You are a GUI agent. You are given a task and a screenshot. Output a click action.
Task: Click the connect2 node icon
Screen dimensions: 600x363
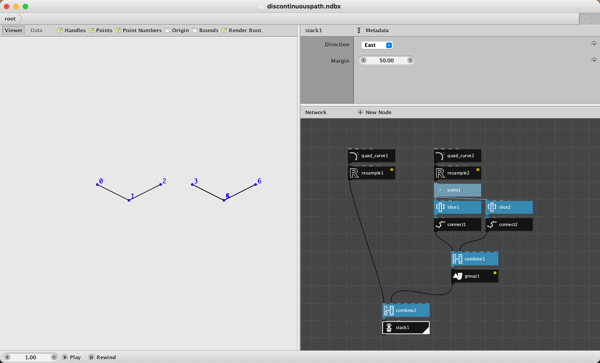pyautogui.click(x=492, y=225)
